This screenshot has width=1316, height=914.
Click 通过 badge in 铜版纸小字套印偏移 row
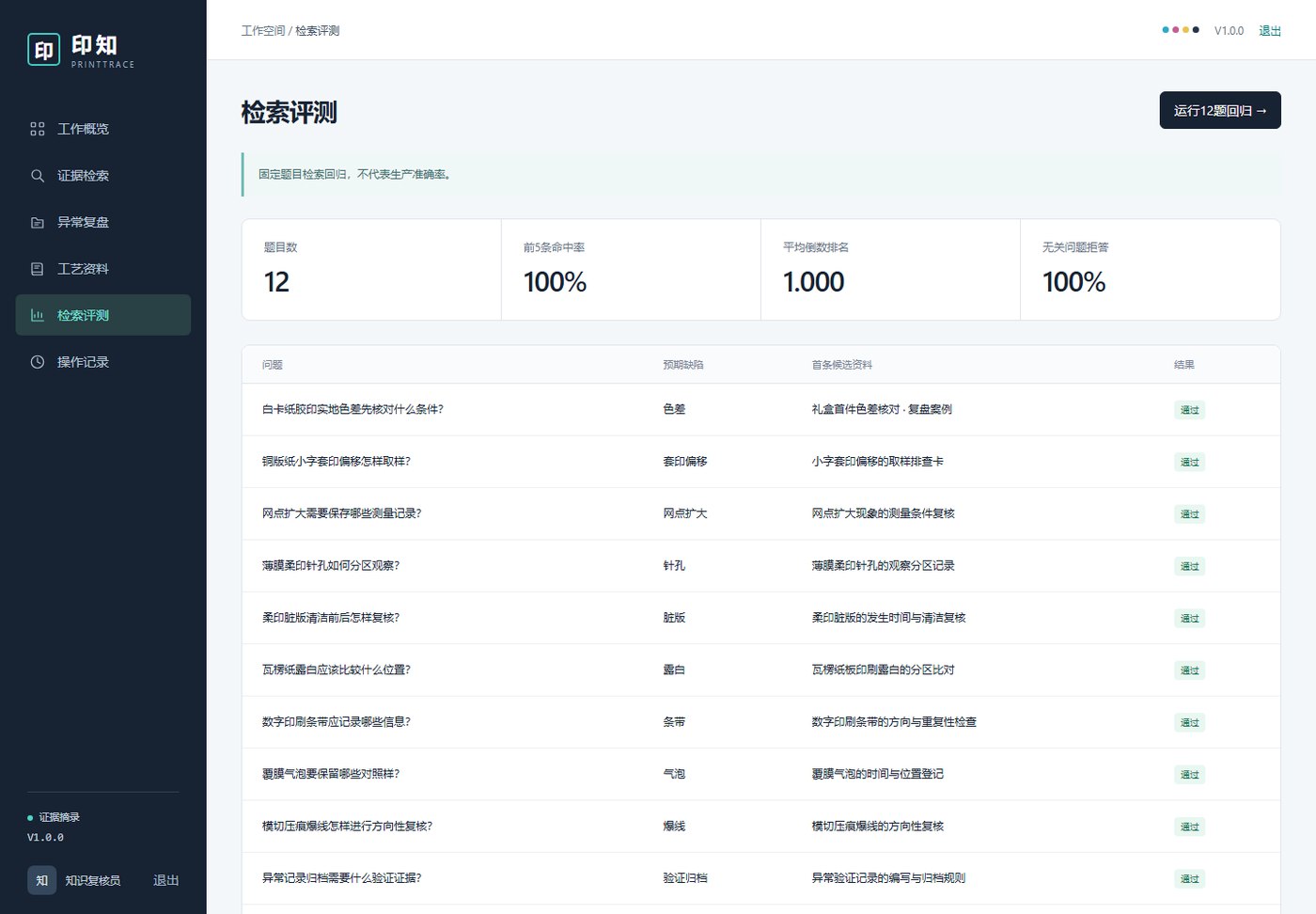(x=1189, y=462)
